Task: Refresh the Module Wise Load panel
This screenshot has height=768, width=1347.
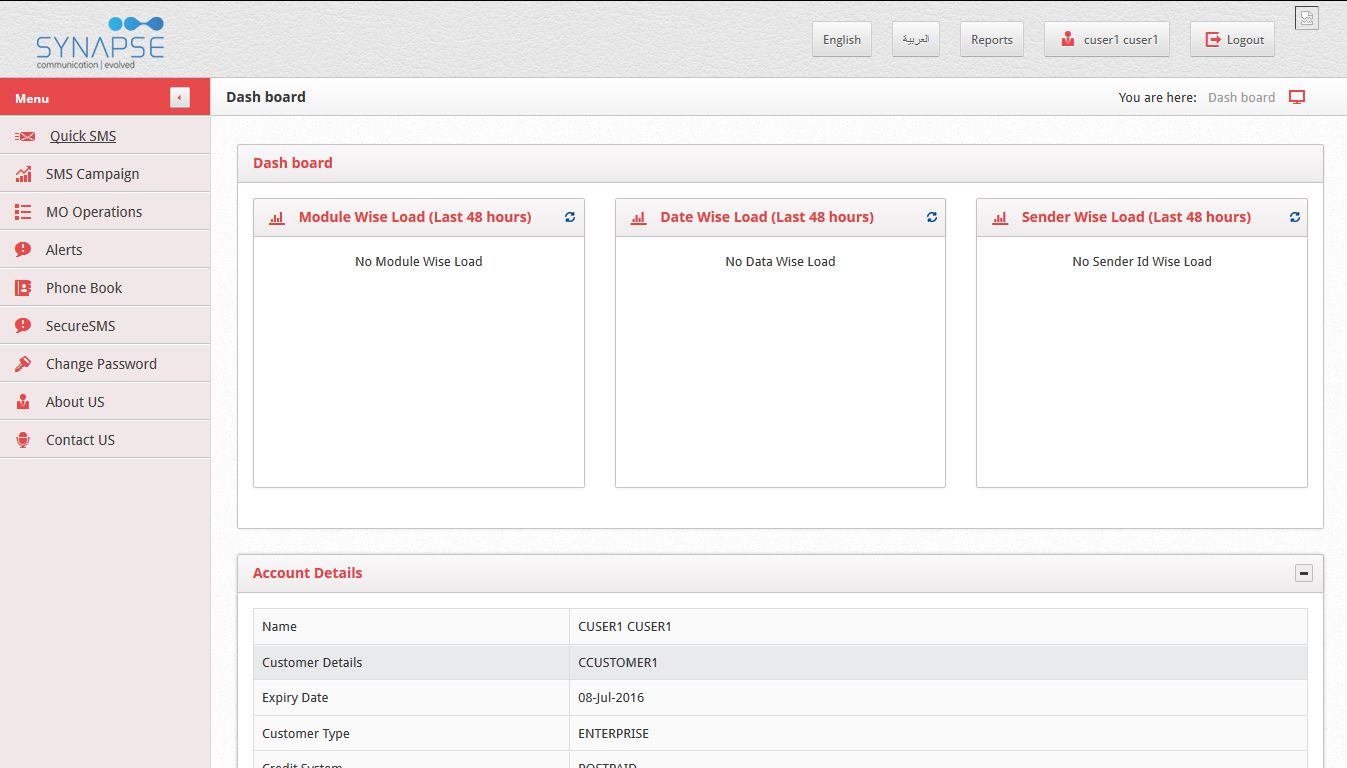Action: (x=570, y=217)
